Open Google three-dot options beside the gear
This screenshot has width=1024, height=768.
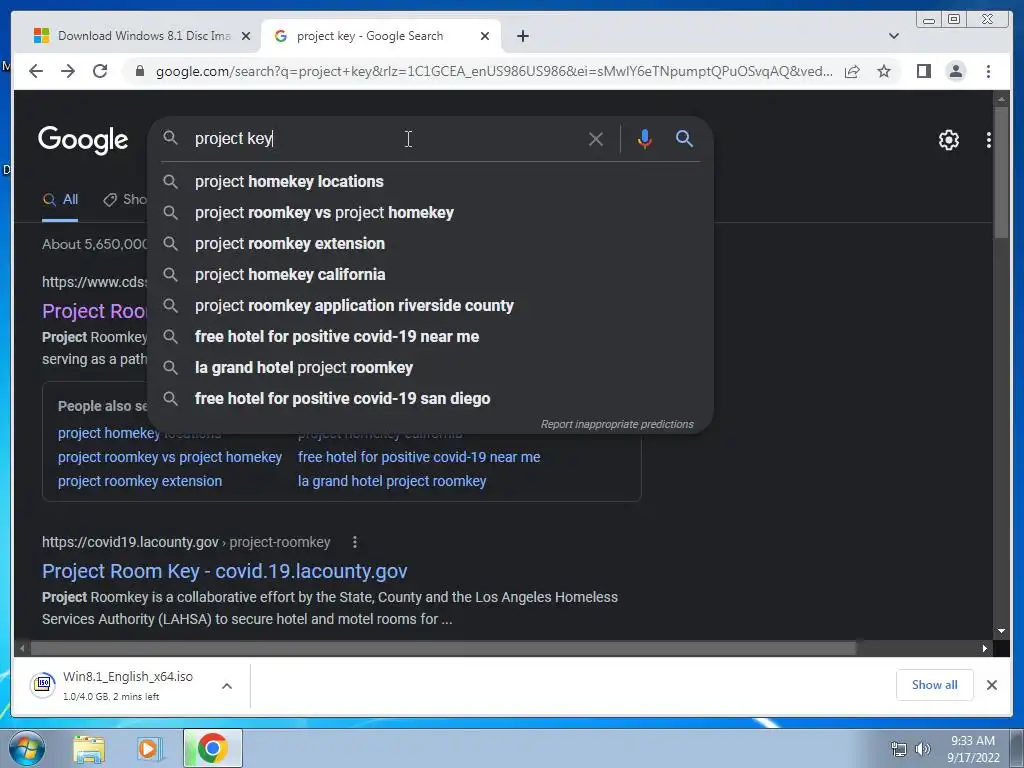[x=989, y=140]
